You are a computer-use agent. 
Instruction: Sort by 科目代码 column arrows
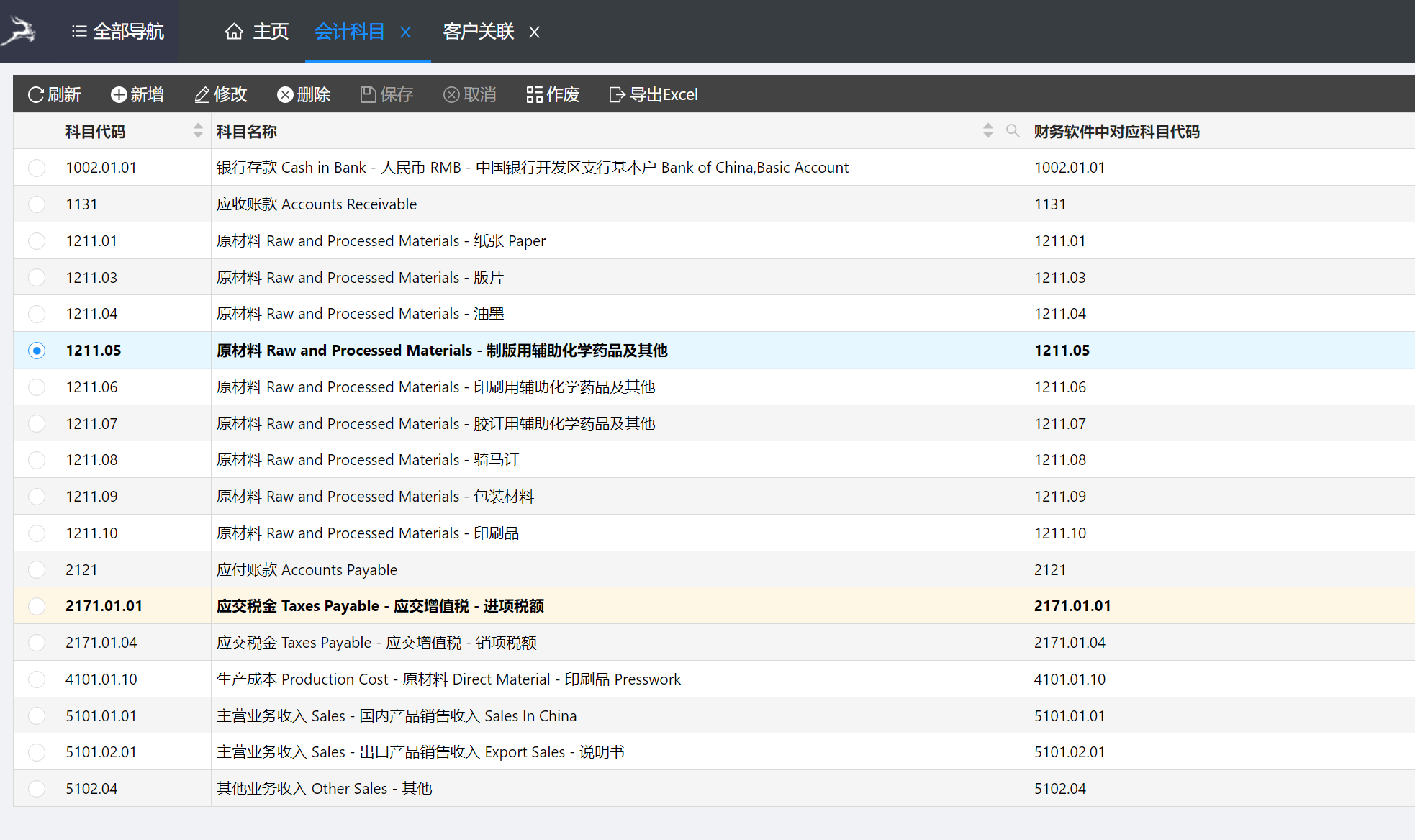tap(198, 131)
